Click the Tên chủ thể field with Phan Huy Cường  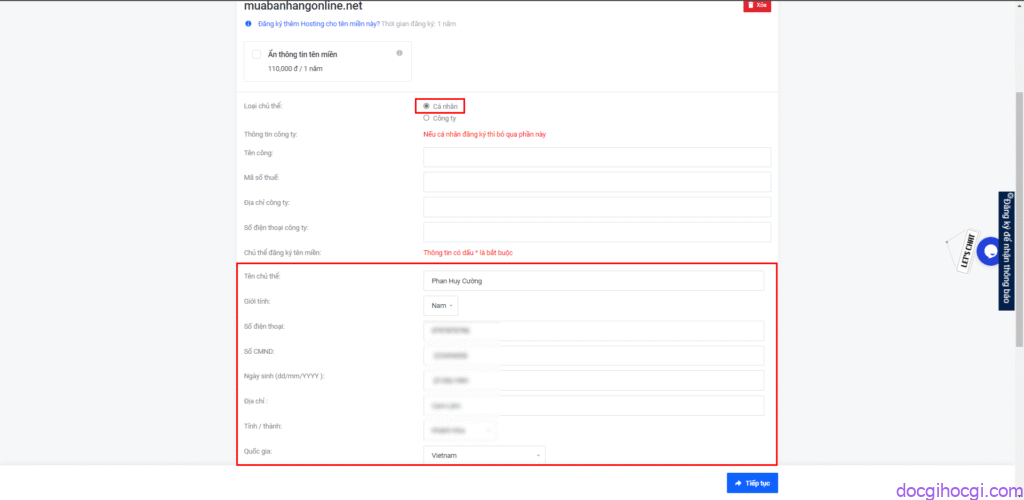594,281
